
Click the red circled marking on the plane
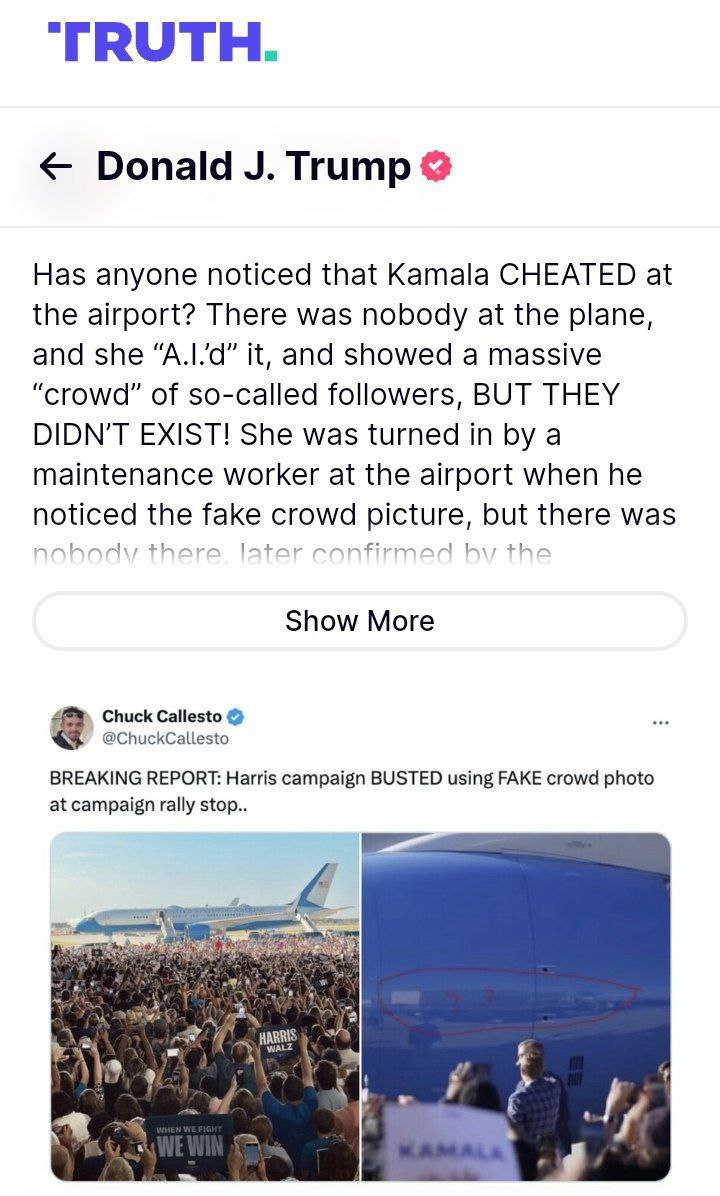click(x=509, y=990)
